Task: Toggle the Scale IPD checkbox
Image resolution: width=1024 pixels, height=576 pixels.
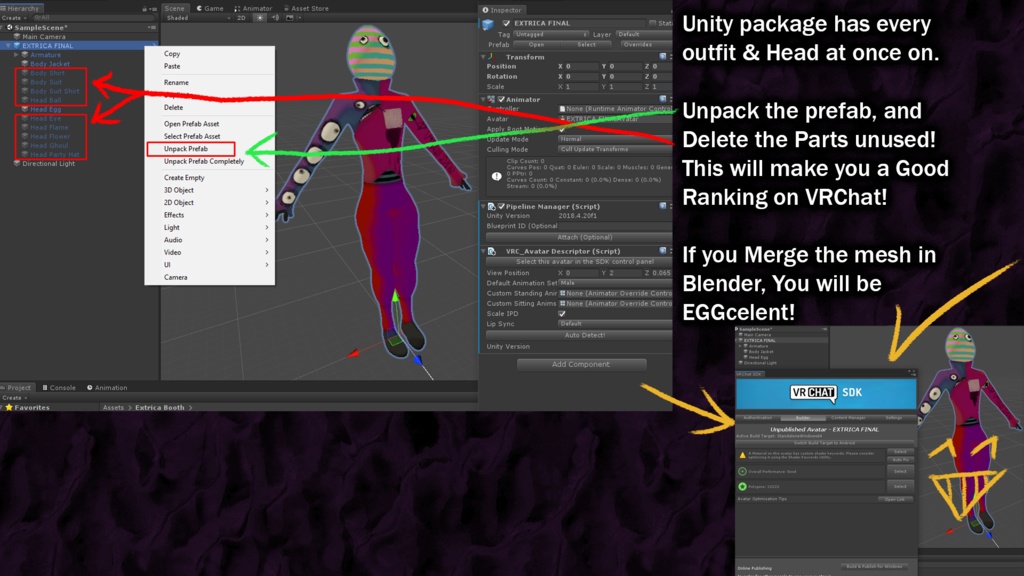Action: (562, 313)
